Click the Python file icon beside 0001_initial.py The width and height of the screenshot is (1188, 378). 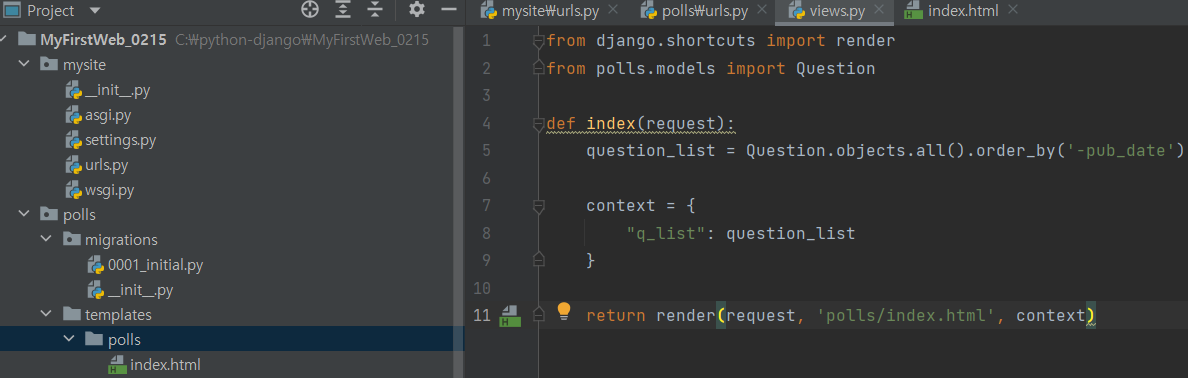tap(96, 265)
